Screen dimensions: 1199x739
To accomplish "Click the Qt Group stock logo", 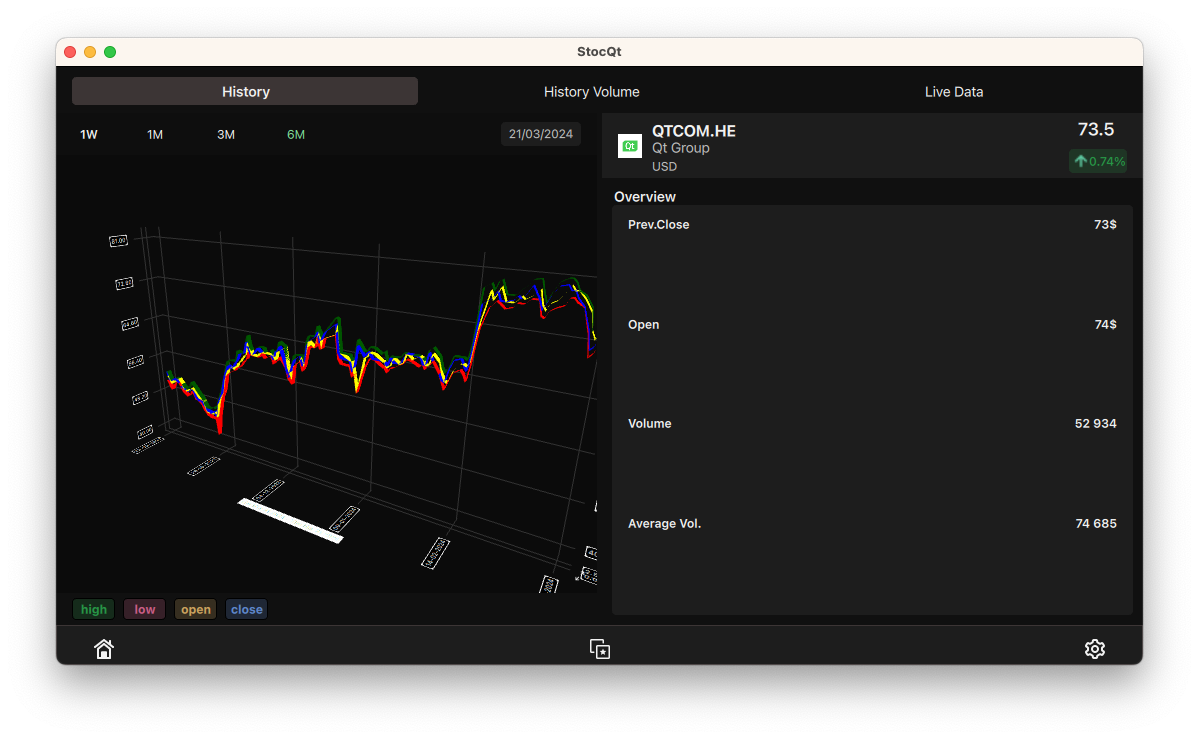I will tap(630, 146).
